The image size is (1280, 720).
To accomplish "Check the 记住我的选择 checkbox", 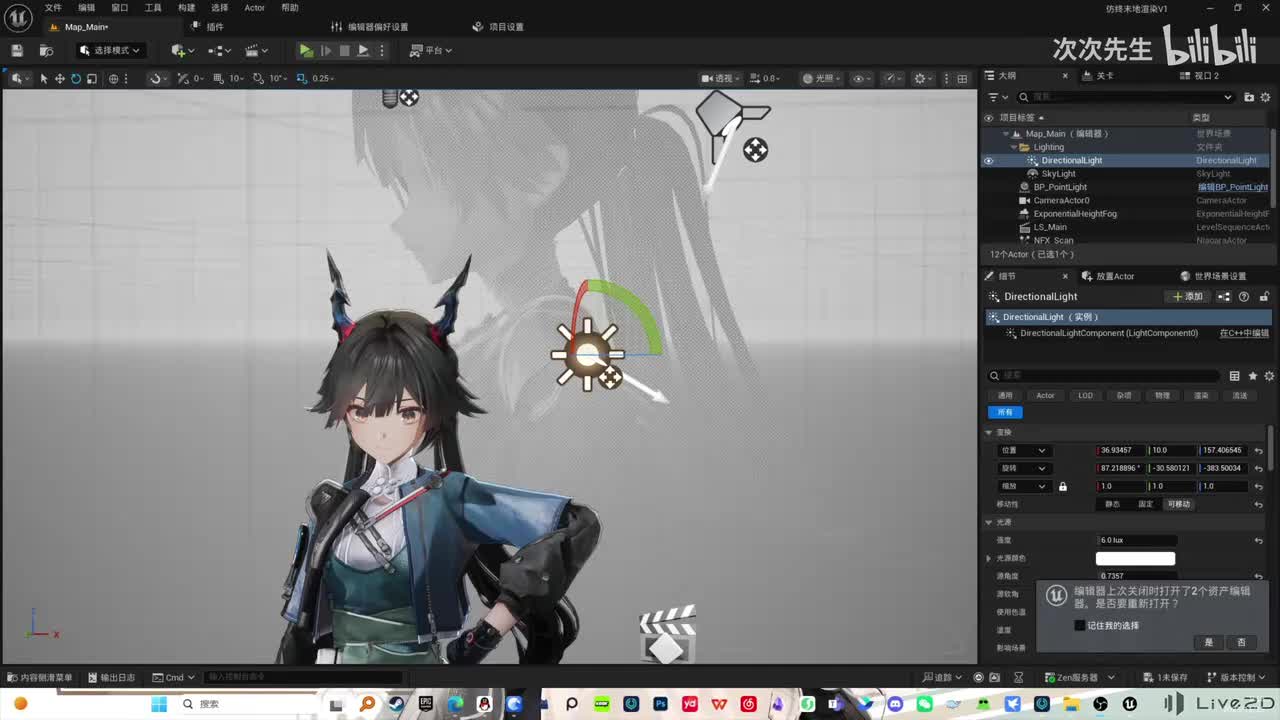I will [x=1079, y=625].
